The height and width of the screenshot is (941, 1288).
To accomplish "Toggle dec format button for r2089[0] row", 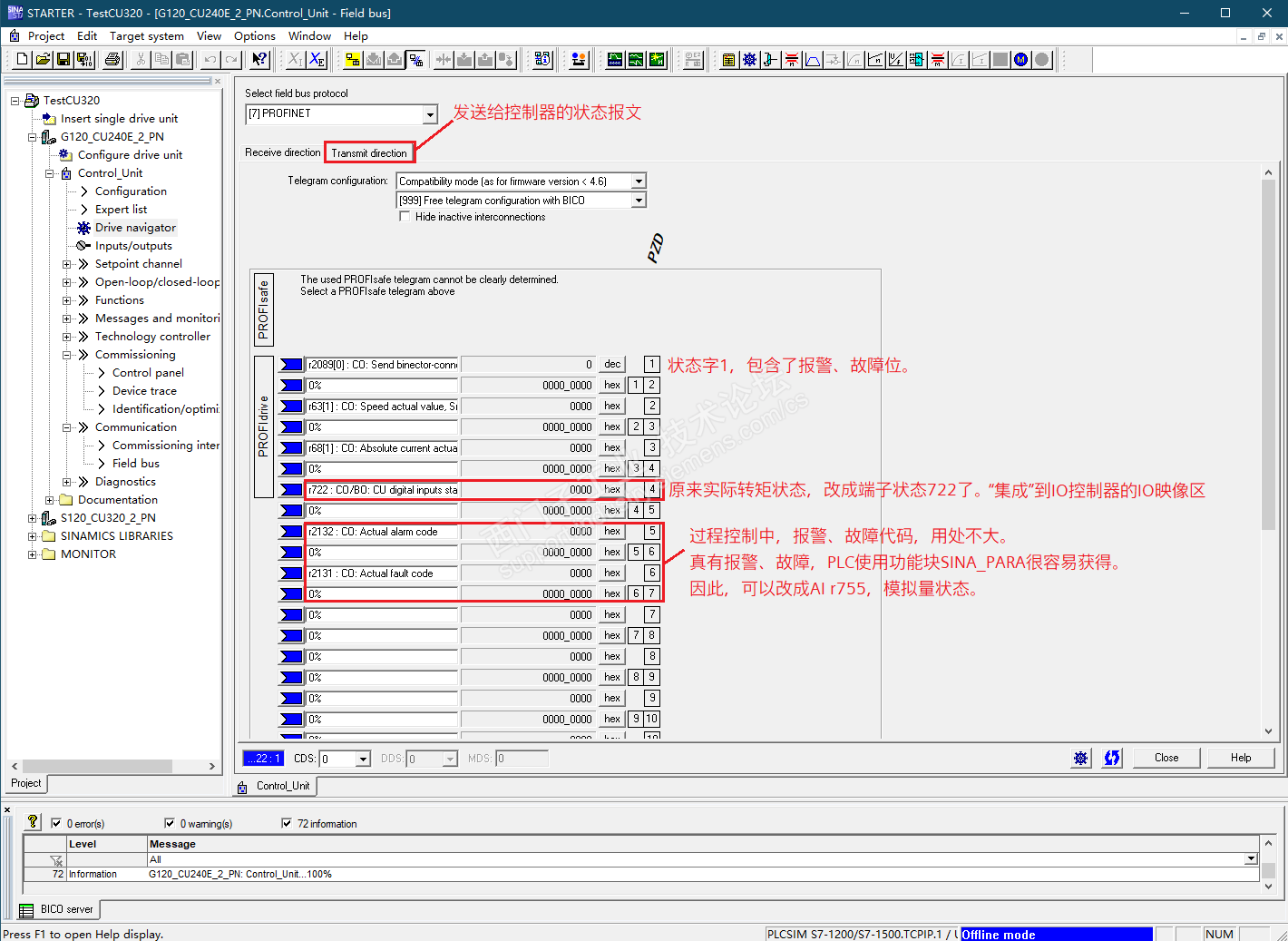I will (x=612, y=365).
